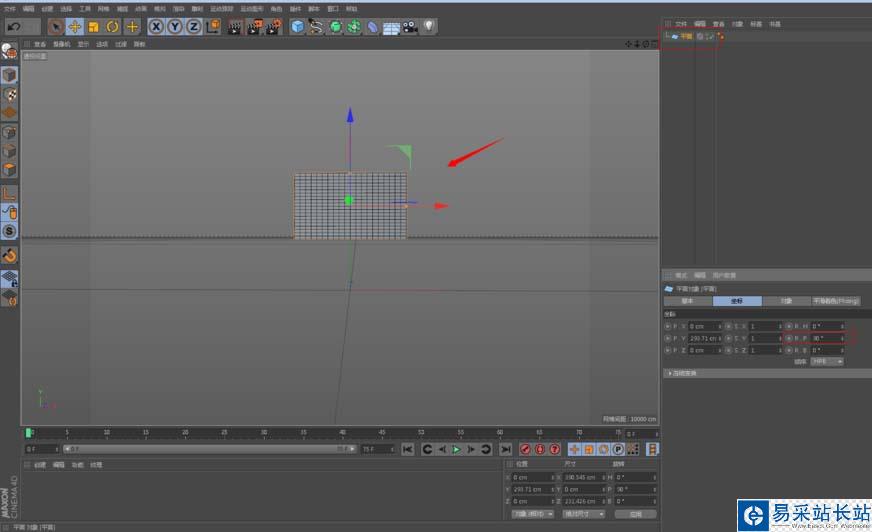Image resolution: width=872 pixels, height=532 pixels.
Task: Play the animation forwards
Action: coord(456,449)
